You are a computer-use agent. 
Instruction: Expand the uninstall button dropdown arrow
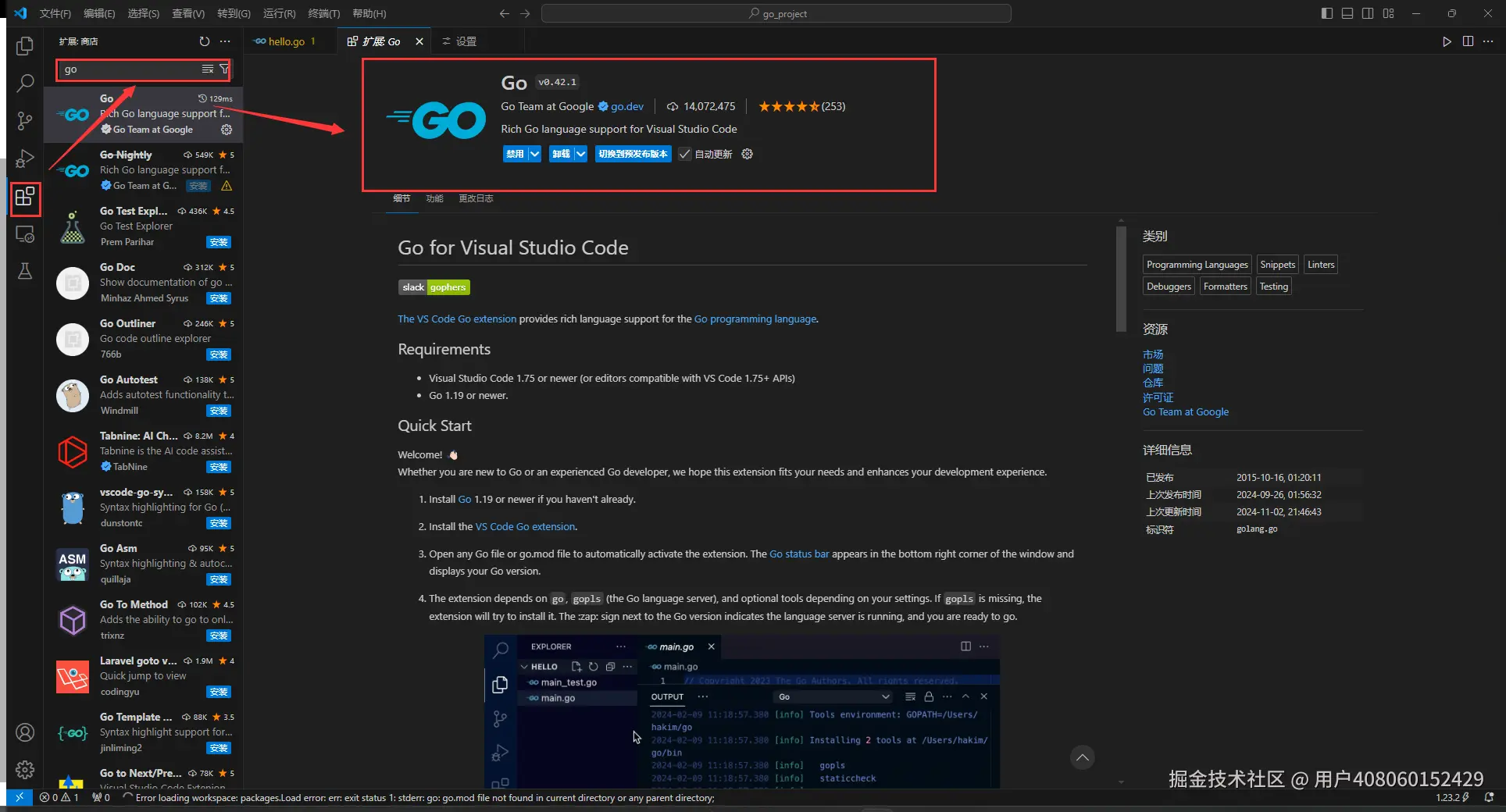tap(580, 154)
